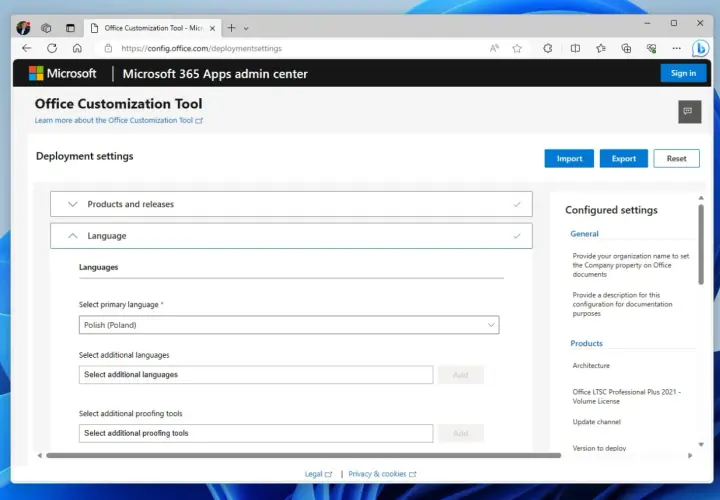Click Office LTSC Professional Plus 2021 text
Viewport: 720px width, 500px height.
point(626,396)
